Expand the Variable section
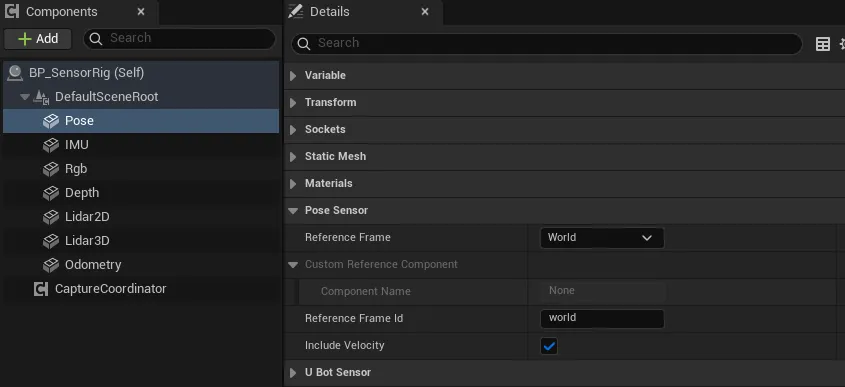 [x=293, y=76]
